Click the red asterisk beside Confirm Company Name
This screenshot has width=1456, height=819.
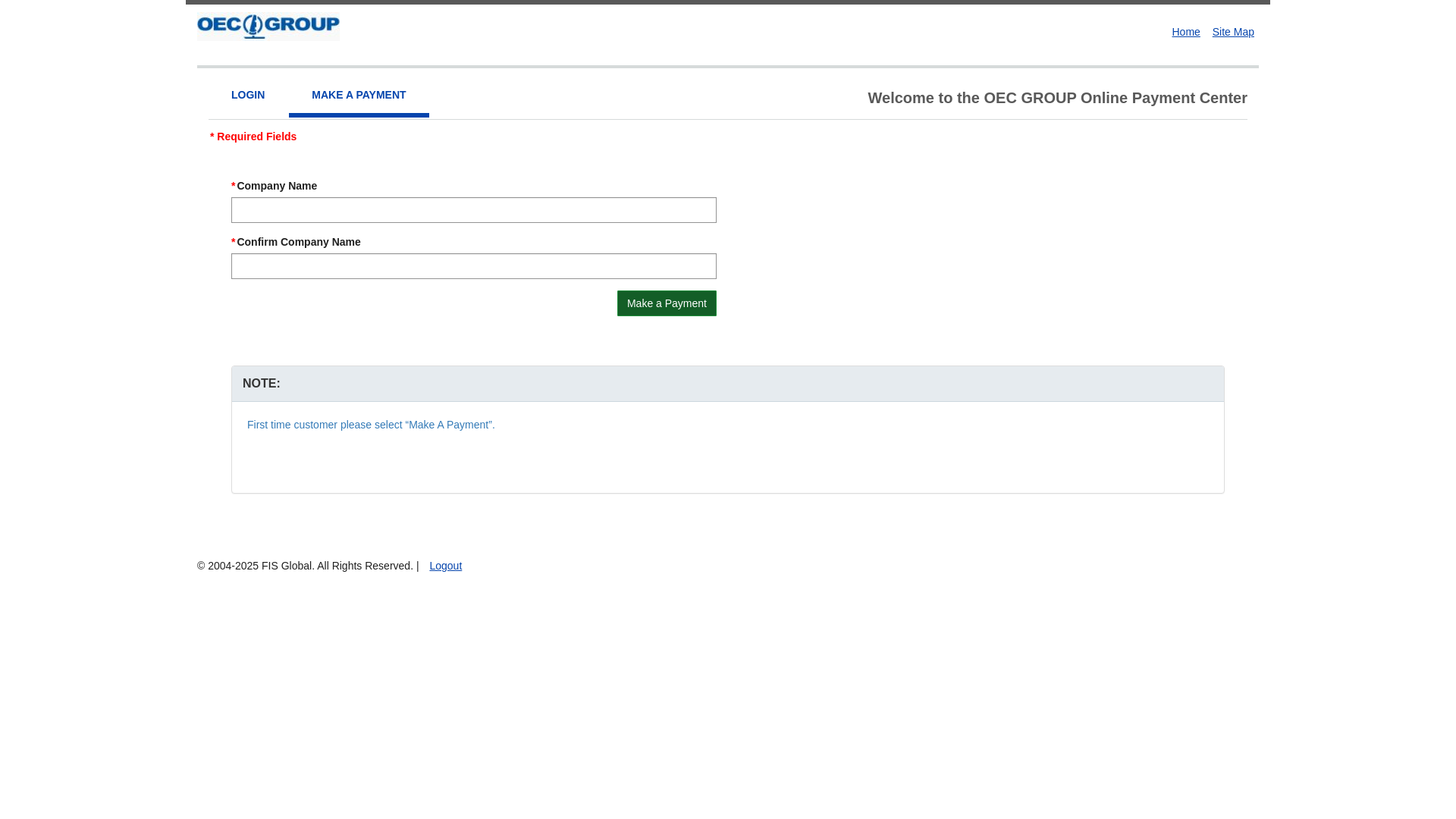pyautogui.click(x=234, y=243)
